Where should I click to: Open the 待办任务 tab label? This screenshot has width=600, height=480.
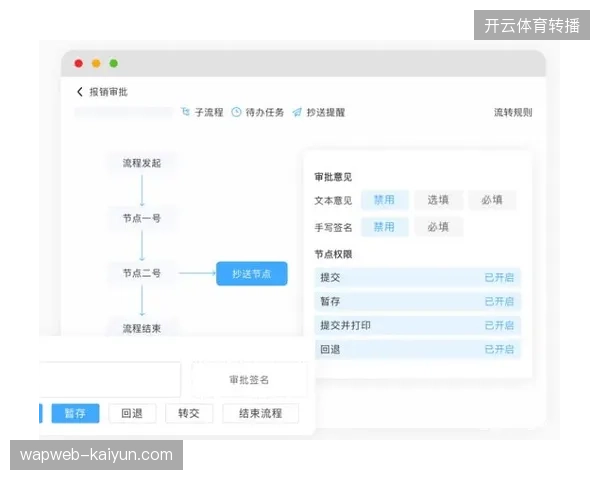265,112
